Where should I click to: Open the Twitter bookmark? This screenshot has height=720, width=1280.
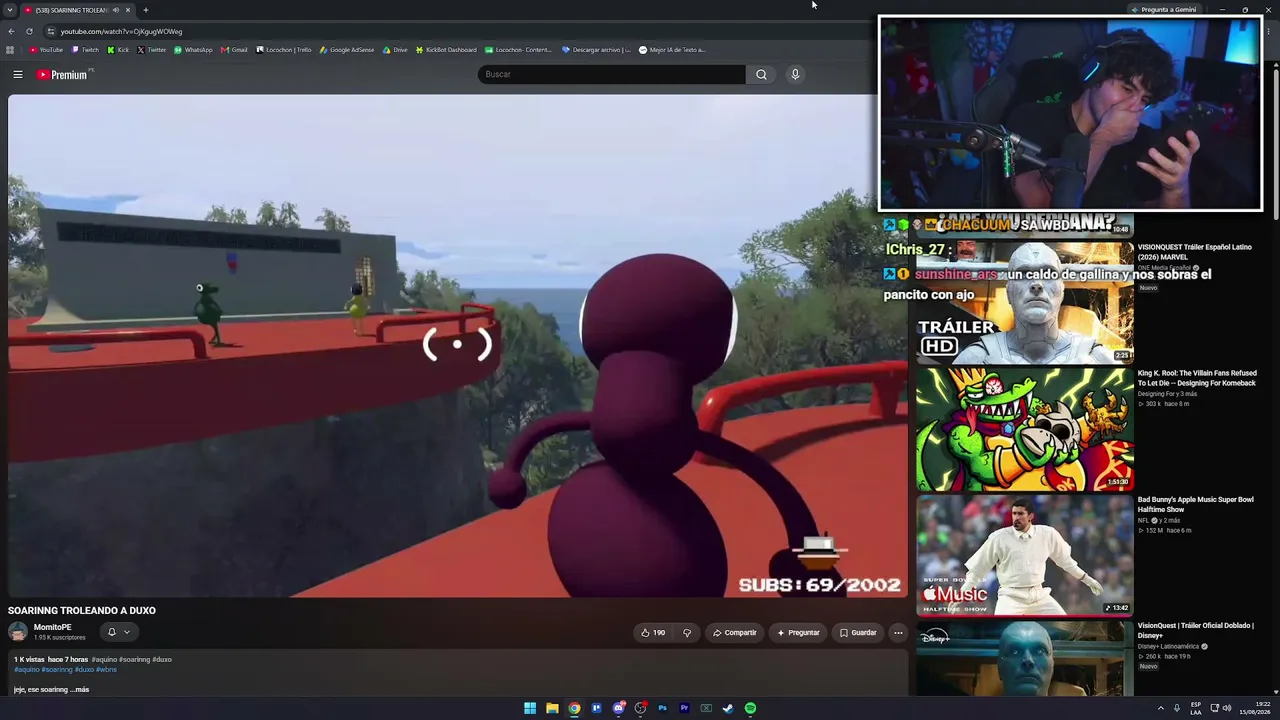coord(152,49)
